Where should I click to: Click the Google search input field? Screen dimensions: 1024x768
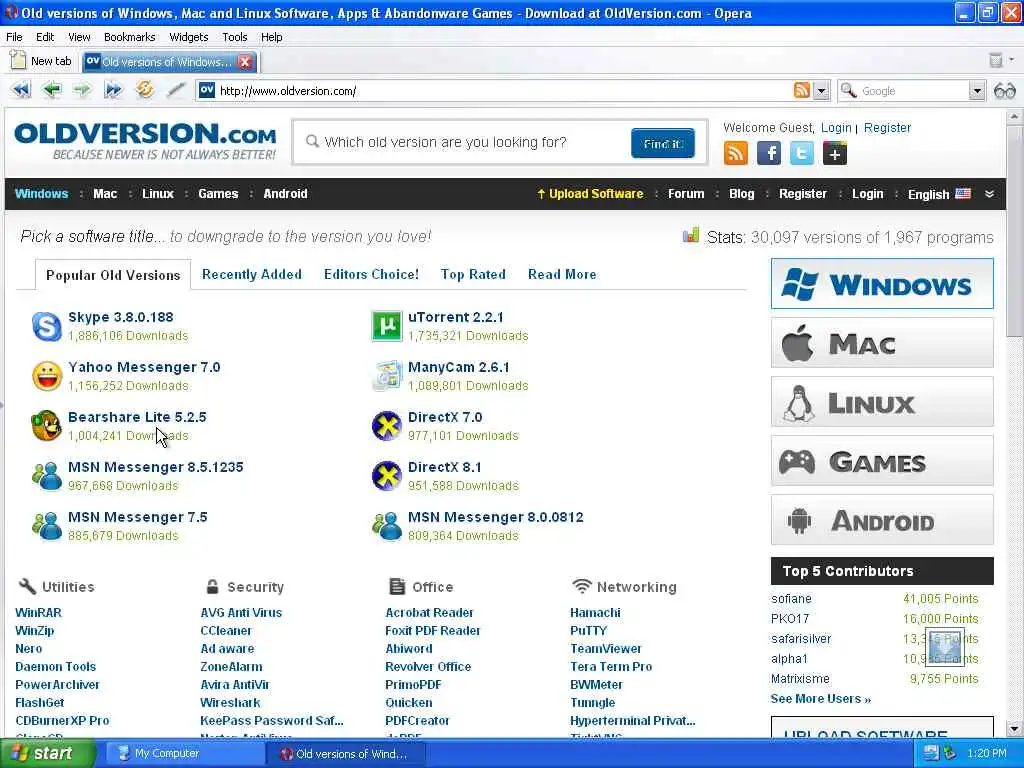point(912,91)
